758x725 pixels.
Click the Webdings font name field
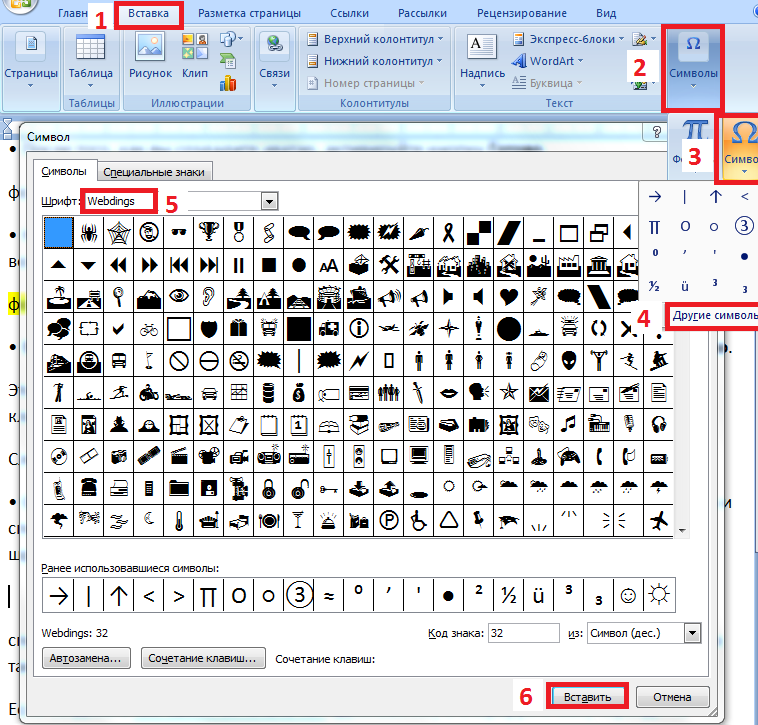119,201
